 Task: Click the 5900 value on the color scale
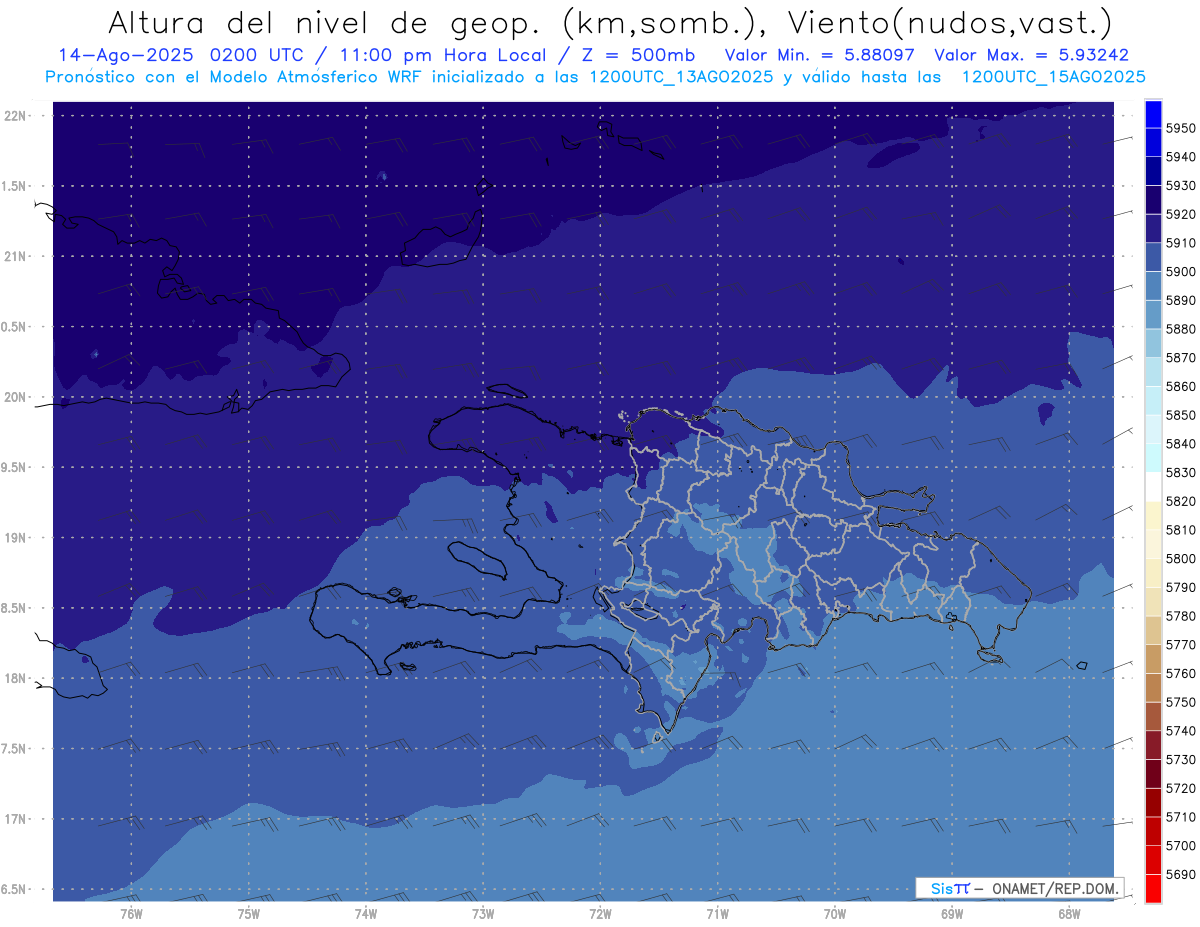coord(1180,271)
